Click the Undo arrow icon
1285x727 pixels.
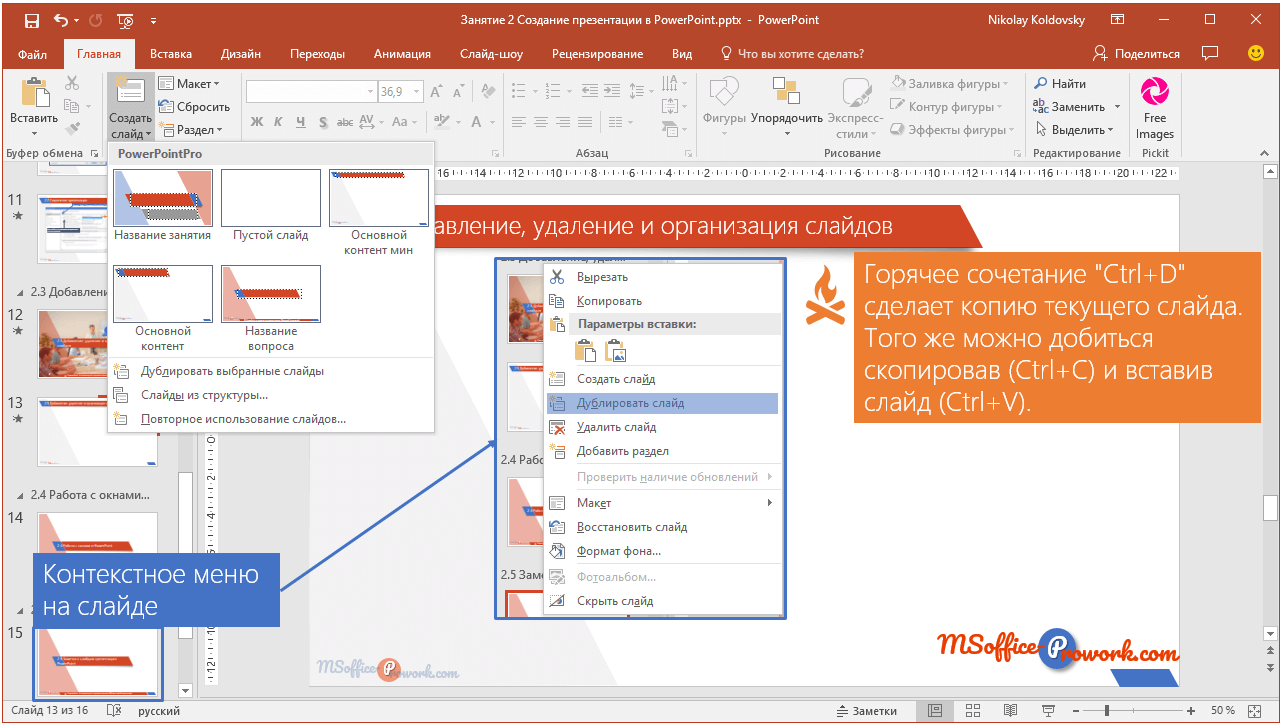[60, 20]
